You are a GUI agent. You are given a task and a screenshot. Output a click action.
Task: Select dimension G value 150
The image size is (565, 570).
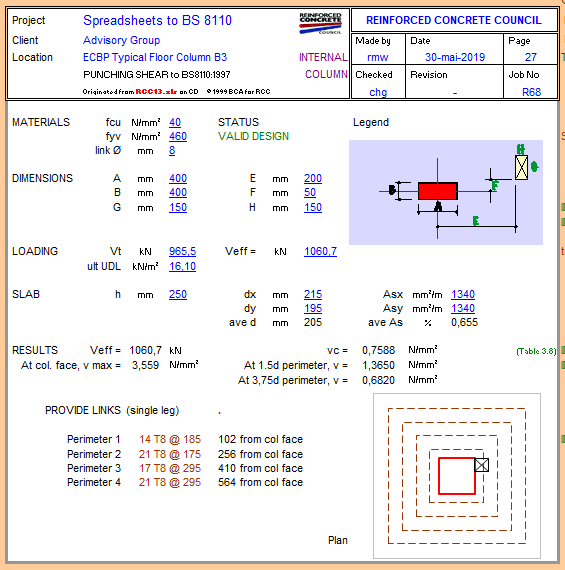click(x=178, y=208)
